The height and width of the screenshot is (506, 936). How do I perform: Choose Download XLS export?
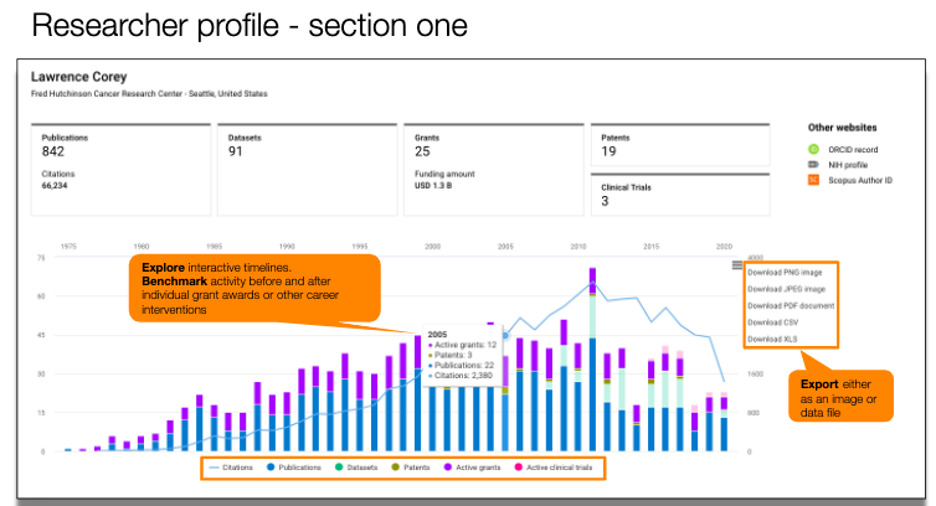772,339
